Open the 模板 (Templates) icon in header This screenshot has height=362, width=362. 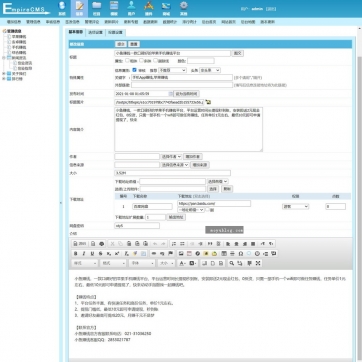(114, 8)
